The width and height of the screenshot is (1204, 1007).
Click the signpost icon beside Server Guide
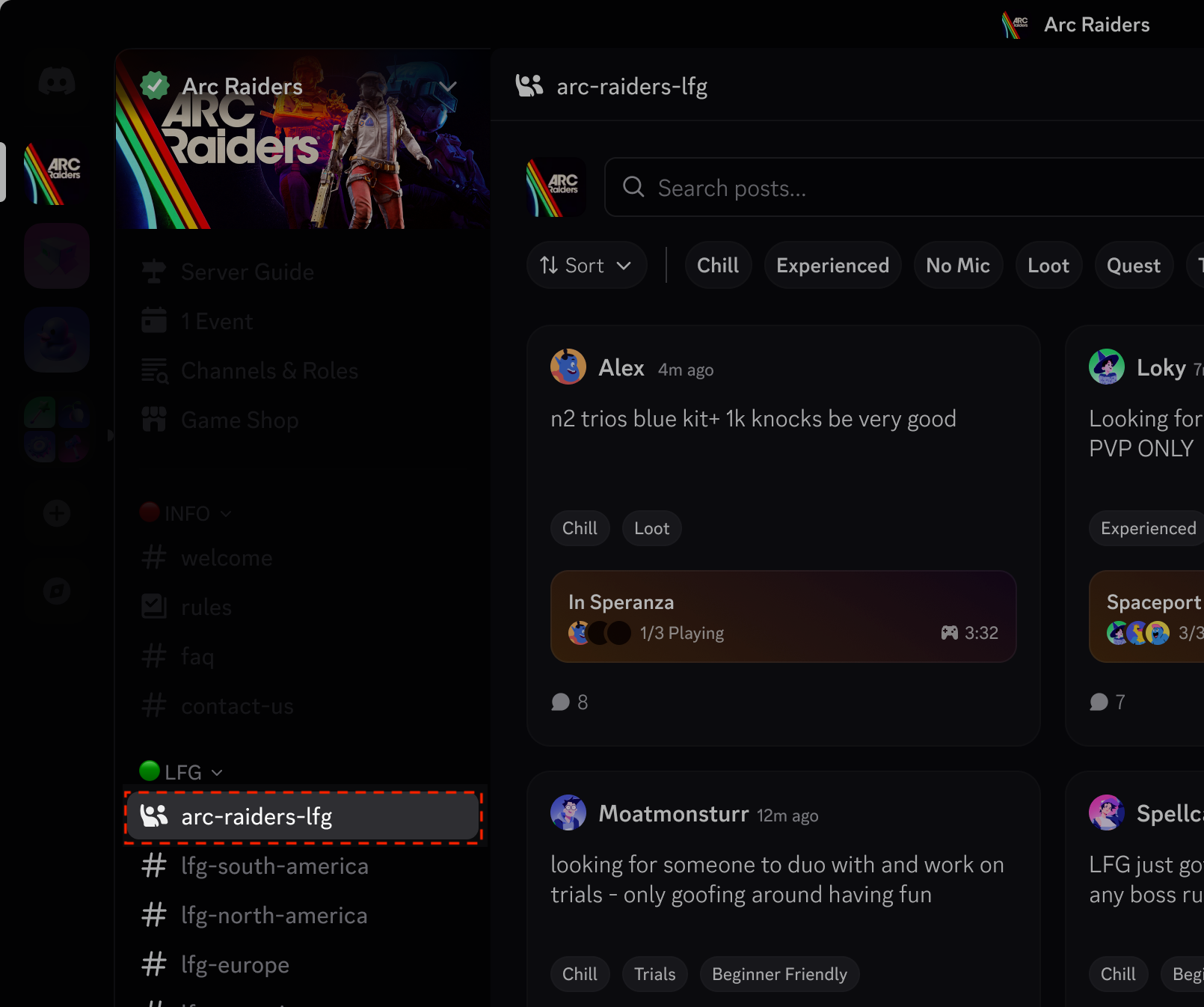154,271
